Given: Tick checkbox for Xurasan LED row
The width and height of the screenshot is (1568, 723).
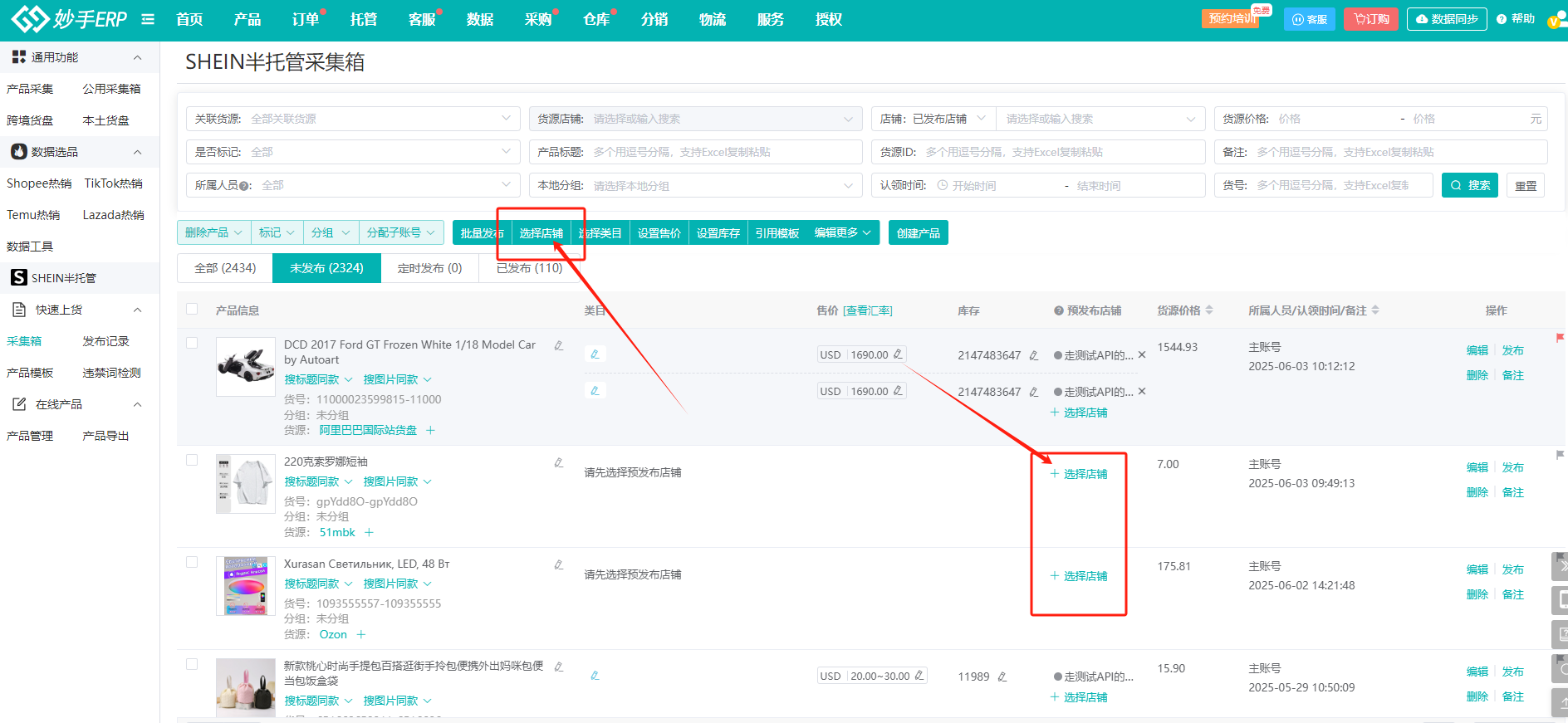Looking at the screenshot, I should coord(192,562).
